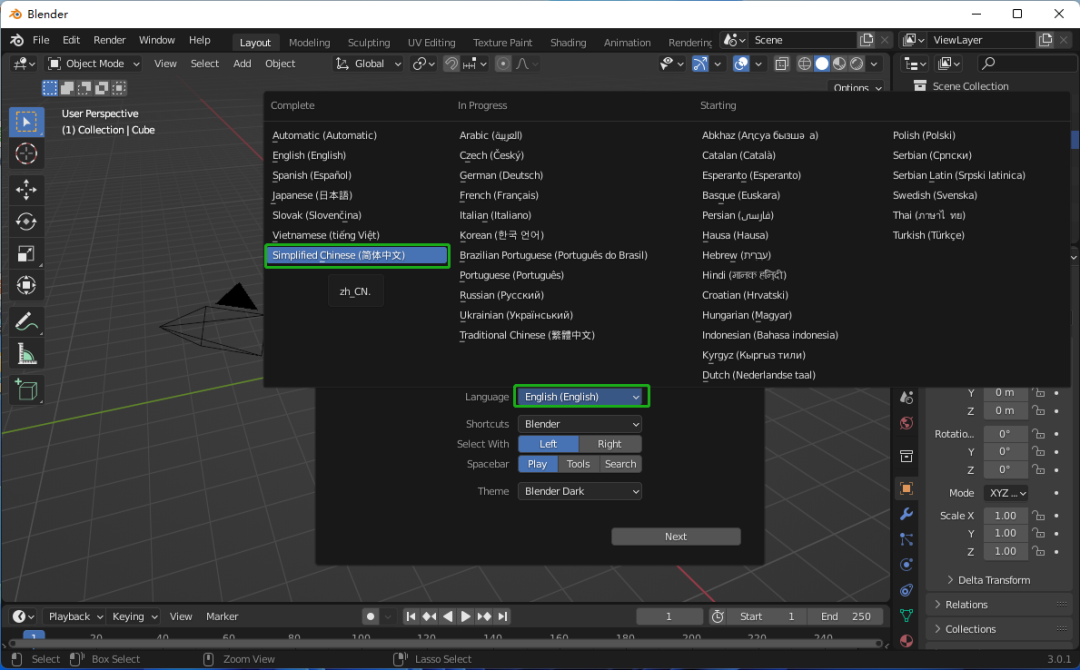Open the rotation Mode XYZ dropdown
This screenshot has width=1080, height=670.
click(x=1006, y=493)
